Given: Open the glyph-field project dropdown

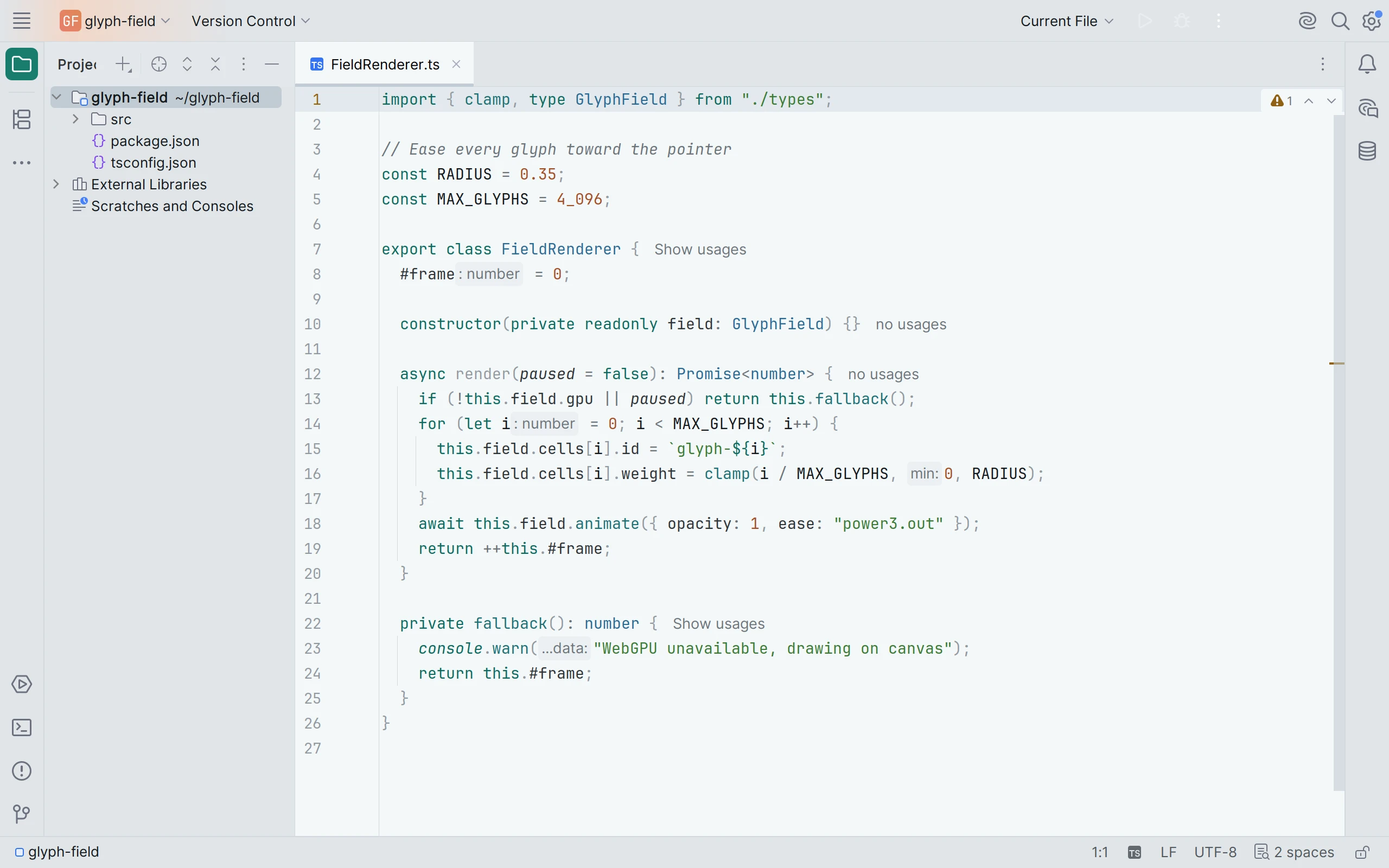Looking at the screenshot, I should (116, 21).
